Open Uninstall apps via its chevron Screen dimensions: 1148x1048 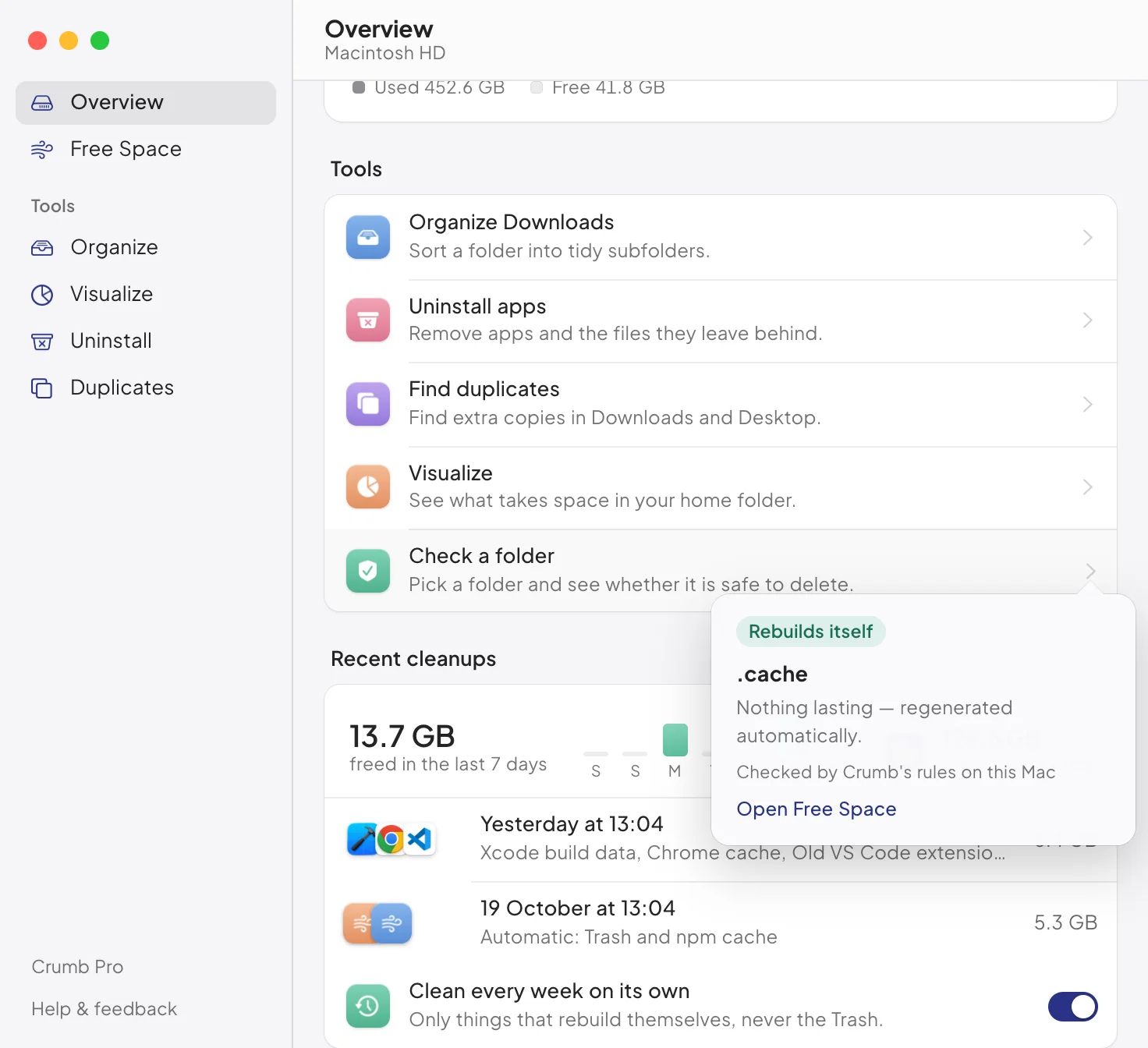(x=1088, y=320)
